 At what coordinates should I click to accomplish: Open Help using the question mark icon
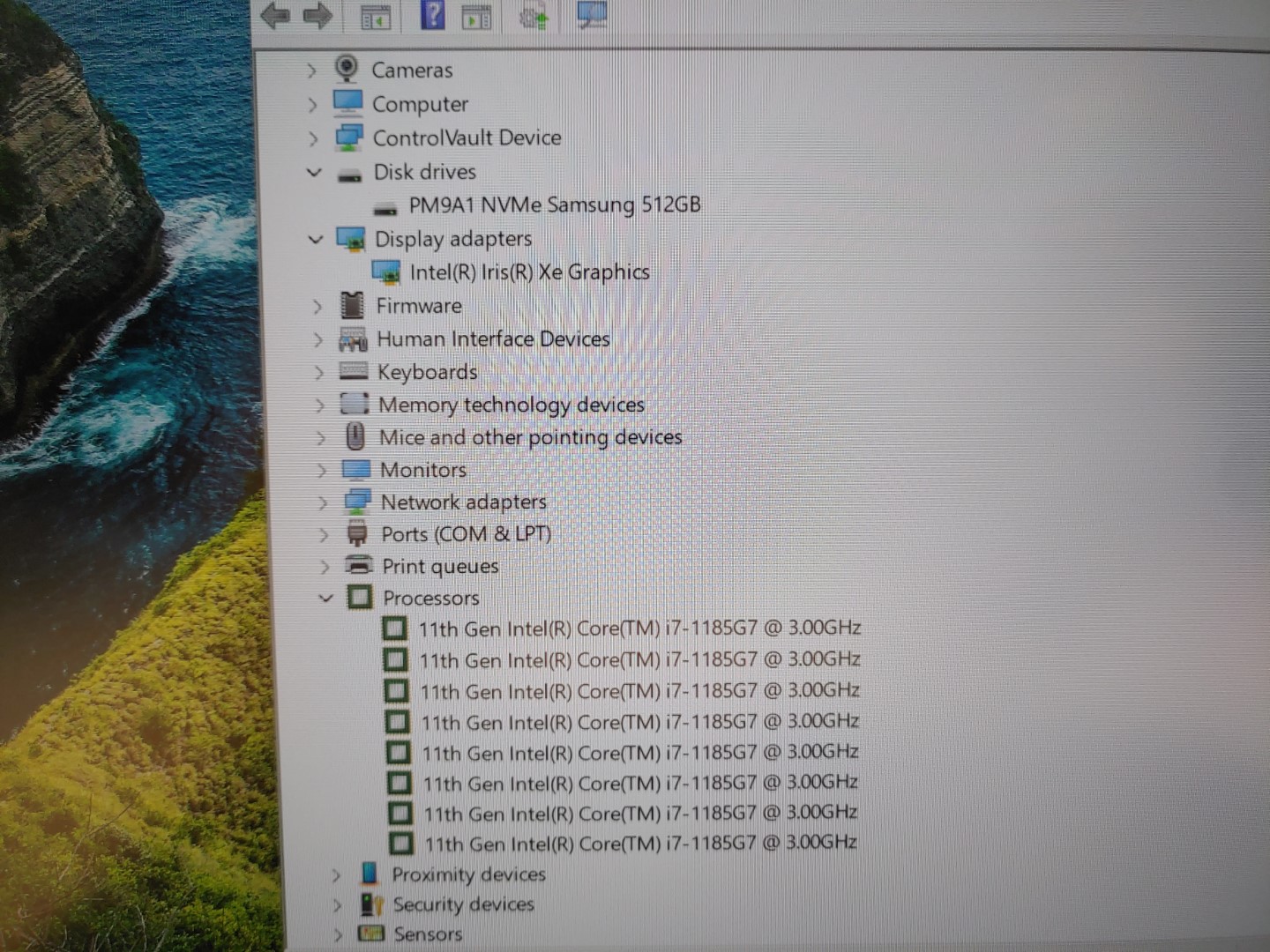tap(431, 15)
